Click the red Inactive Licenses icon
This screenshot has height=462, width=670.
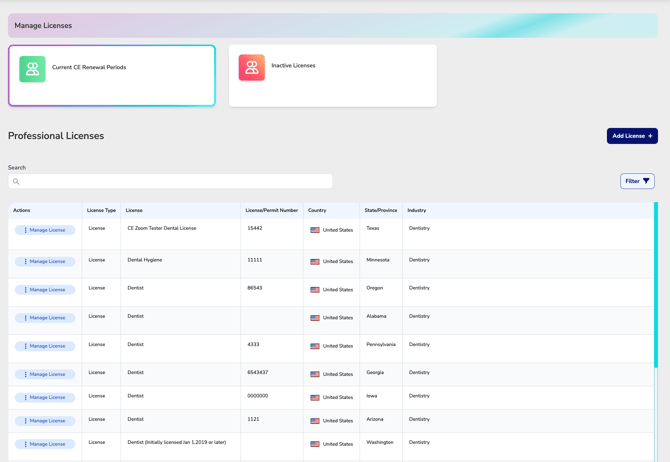(x=252, y=67)
